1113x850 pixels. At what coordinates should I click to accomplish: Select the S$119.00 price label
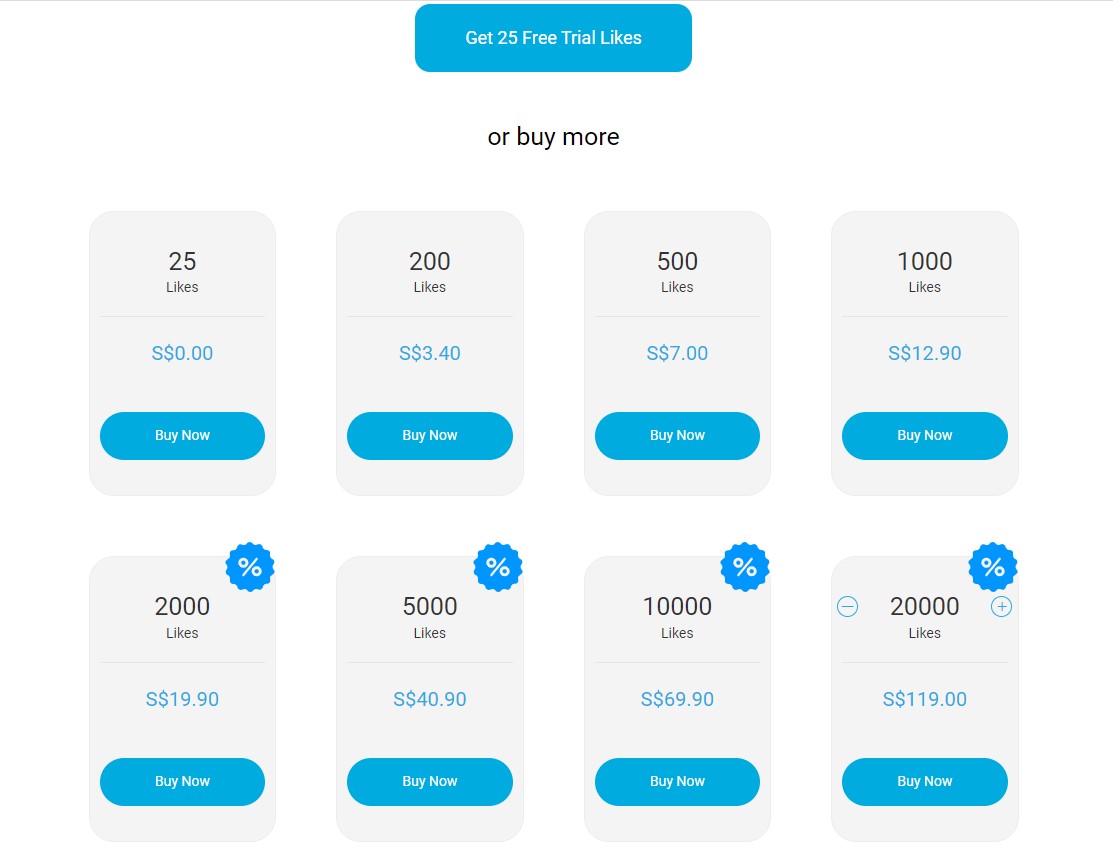[x=924, y=699]
